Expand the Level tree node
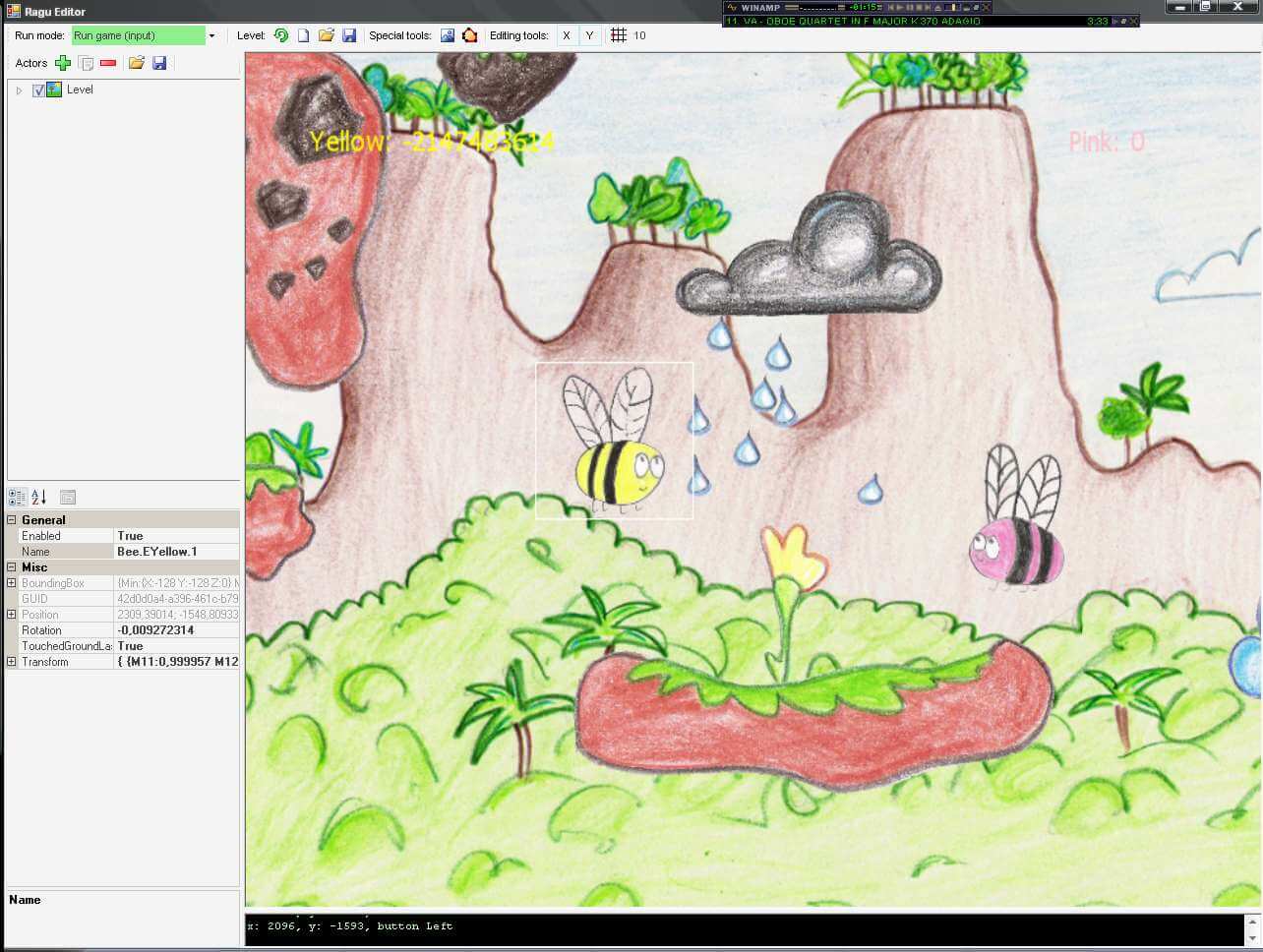1263x952 pixels. tap(19, 89)
